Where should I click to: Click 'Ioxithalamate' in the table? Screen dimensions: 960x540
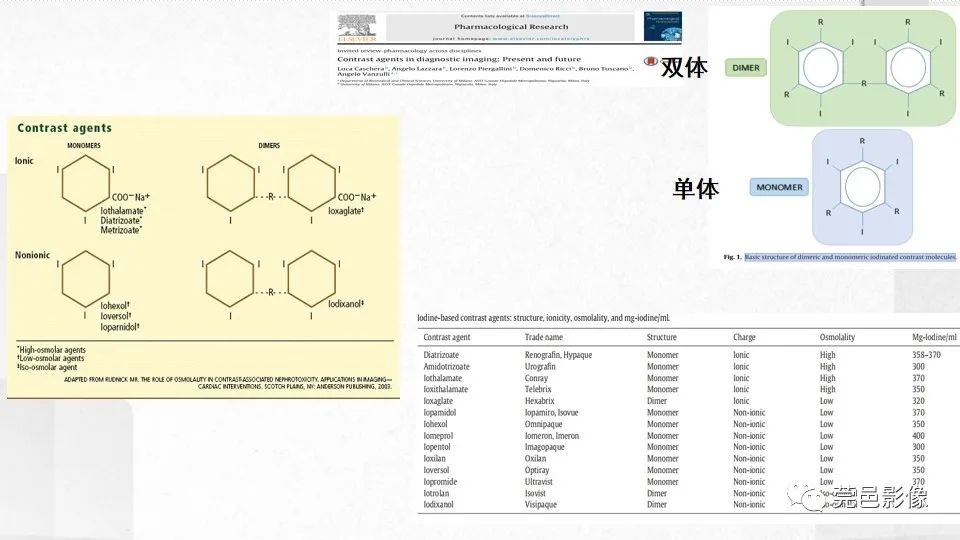click(x=446, y=389)
